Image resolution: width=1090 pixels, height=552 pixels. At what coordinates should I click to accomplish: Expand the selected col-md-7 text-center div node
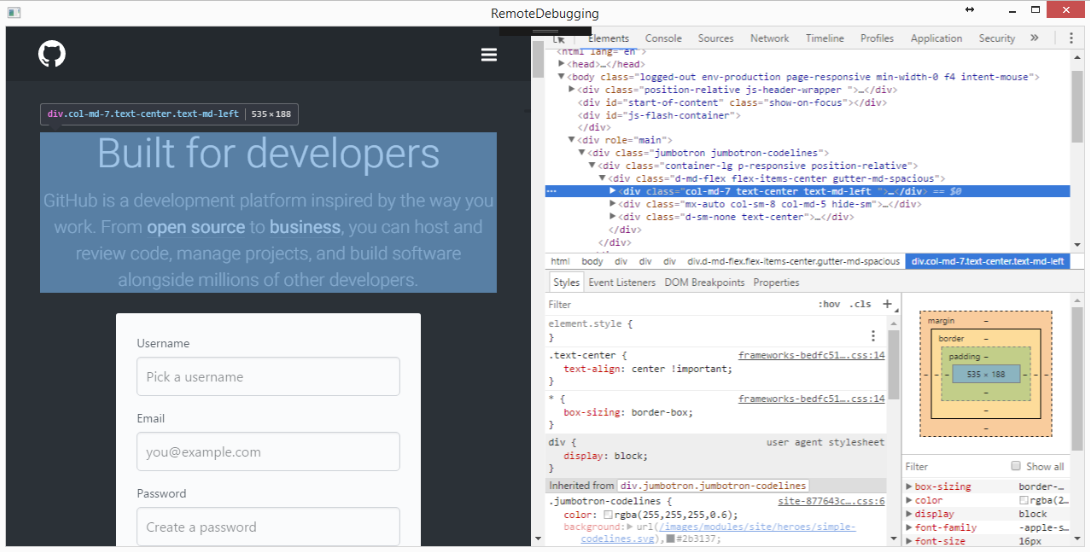pos(612,190)
